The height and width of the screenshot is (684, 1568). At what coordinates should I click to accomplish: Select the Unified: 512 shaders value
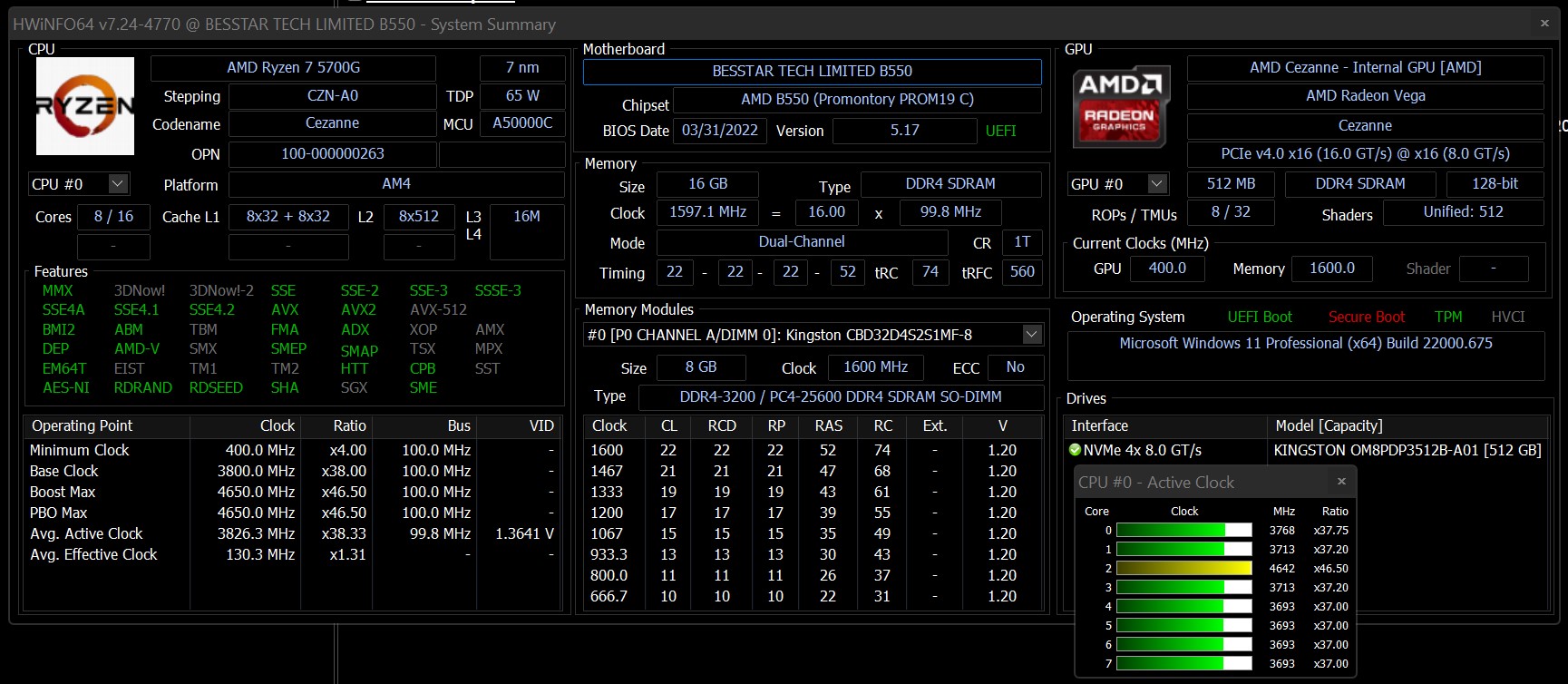tap(1464, 212)
